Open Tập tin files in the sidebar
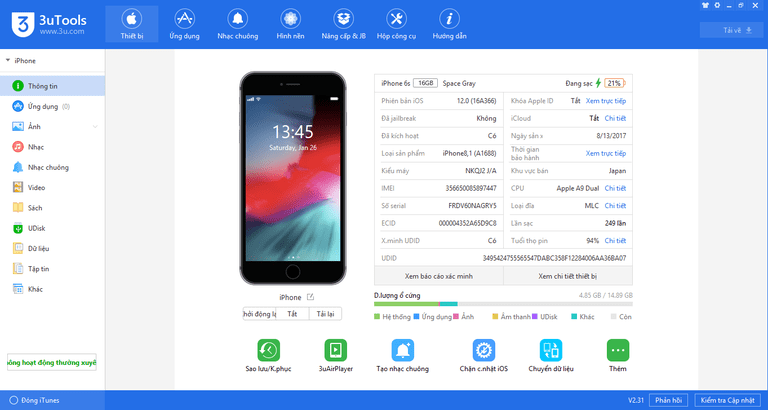Viewport: 768px width, 410px height. 52,269
